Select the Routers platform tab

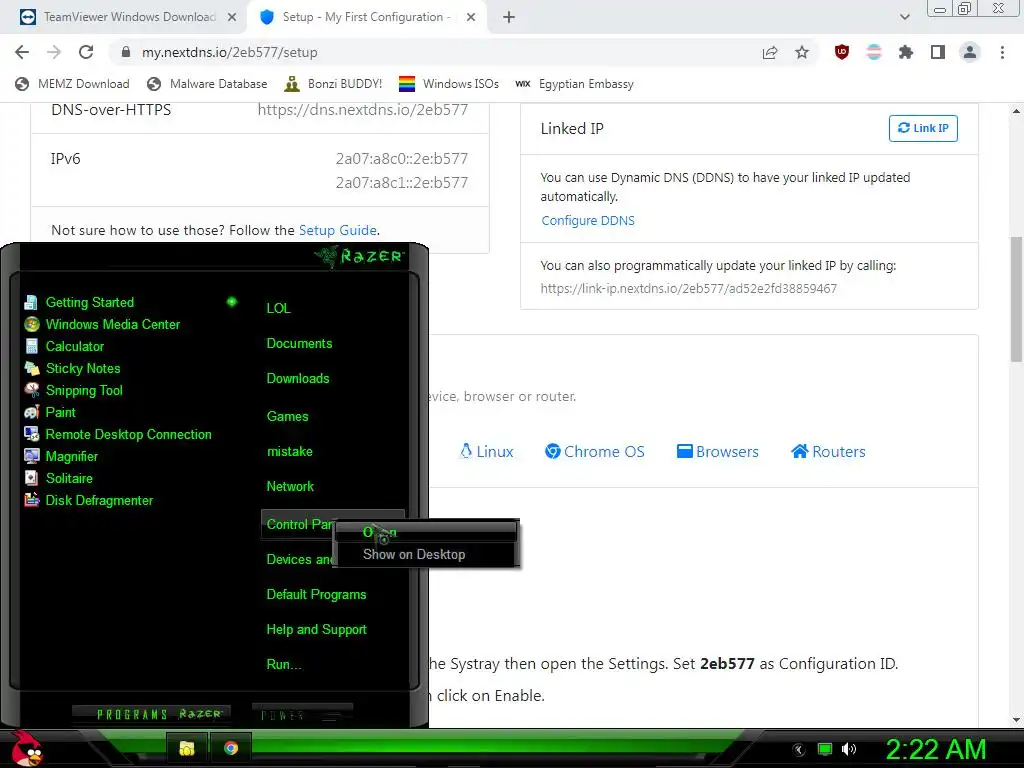click(828, 451)
